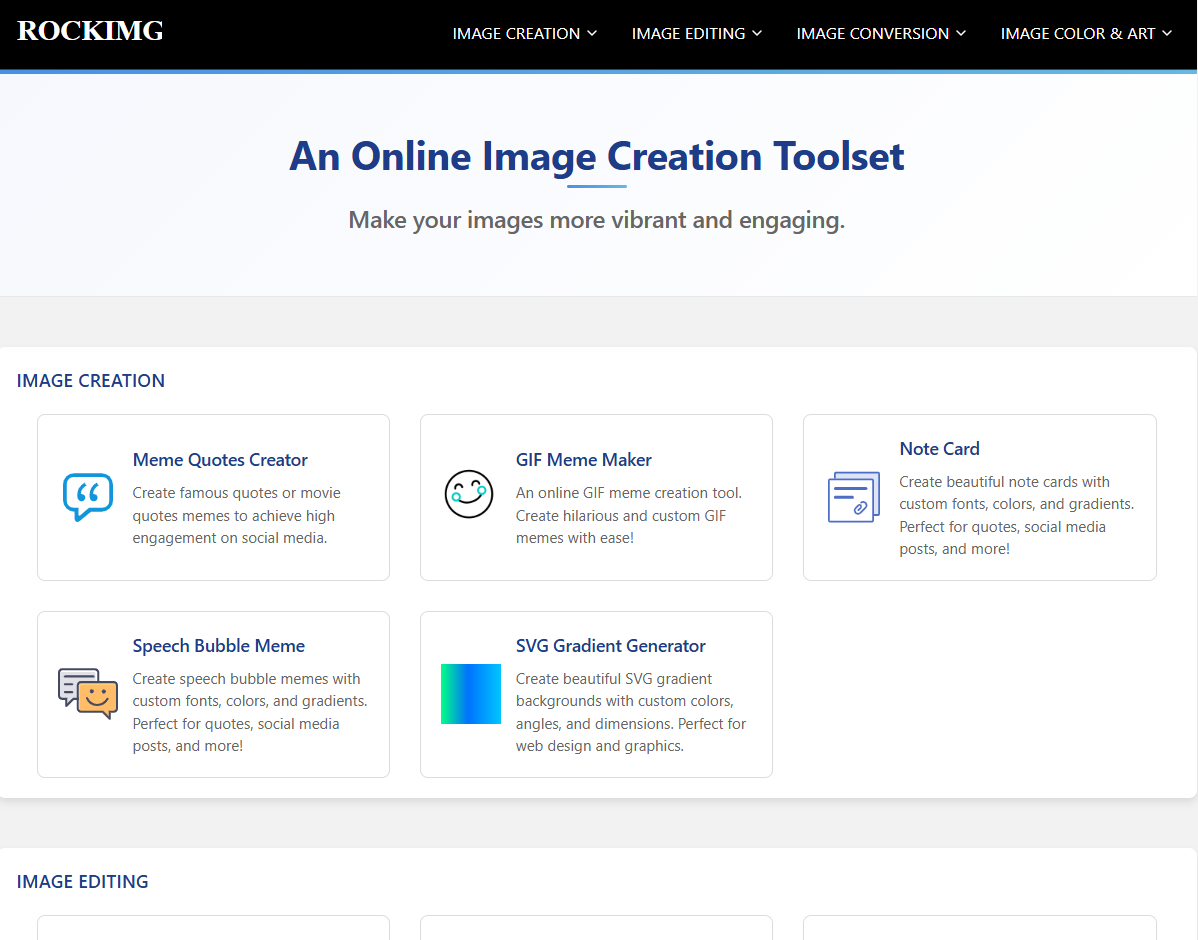1198x940 pixels.
Task: Expand the chevron beside Image Conversion menu
Action: click(x=961, y=33)
